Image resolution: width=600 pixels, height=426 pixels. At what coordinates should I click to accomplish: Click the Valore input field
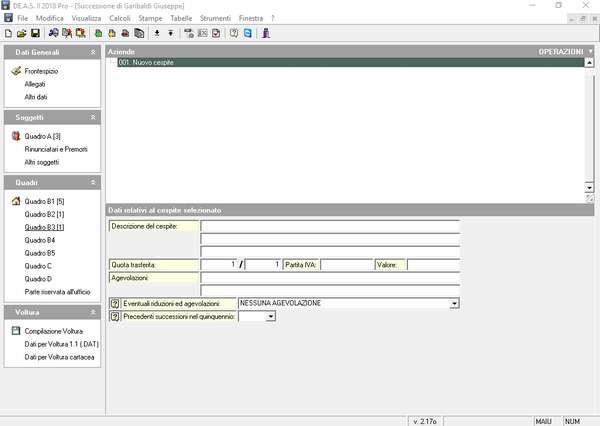click(432, 265)
